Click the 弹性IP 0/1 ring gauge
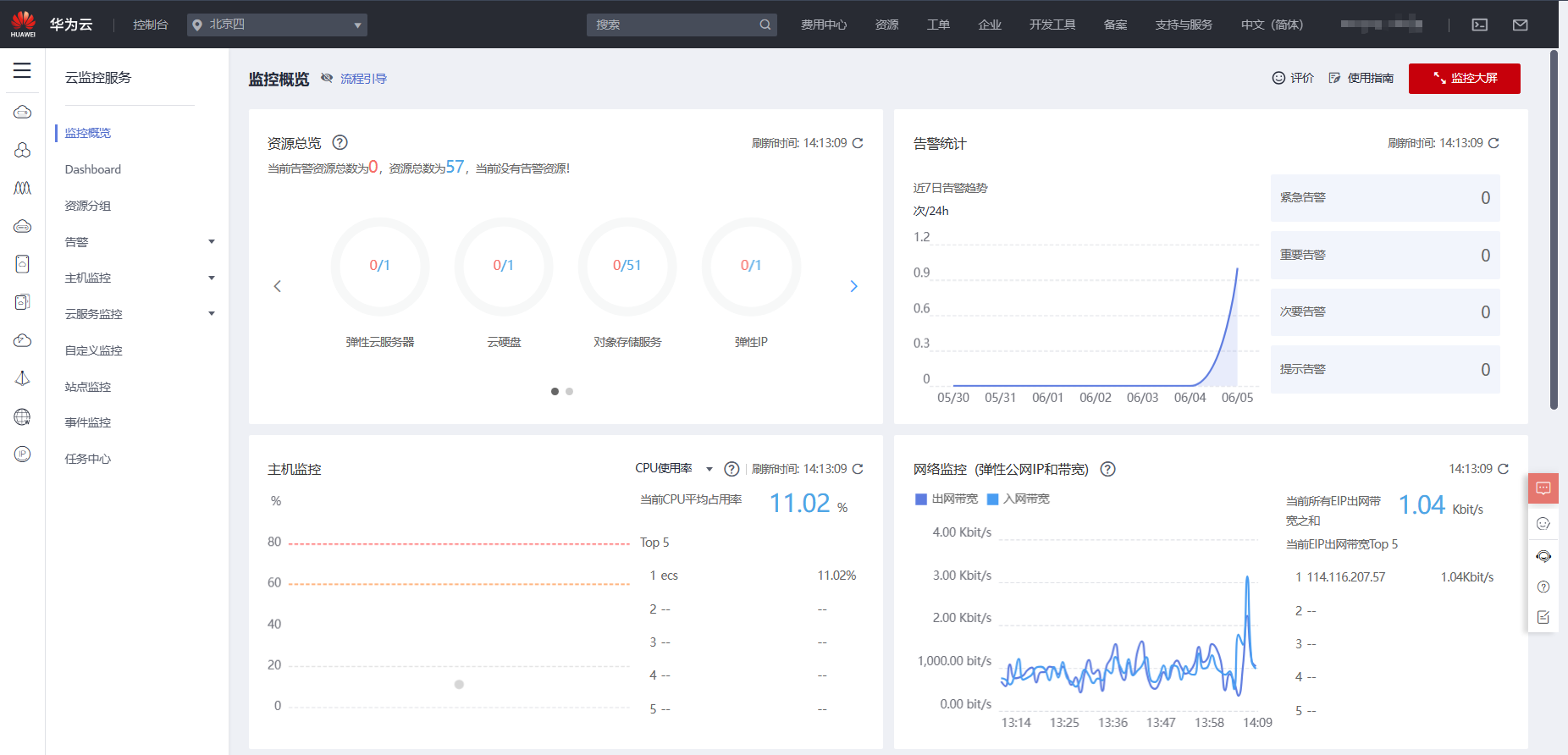This screenshot has width=1568, height=755. coord(751,266)
